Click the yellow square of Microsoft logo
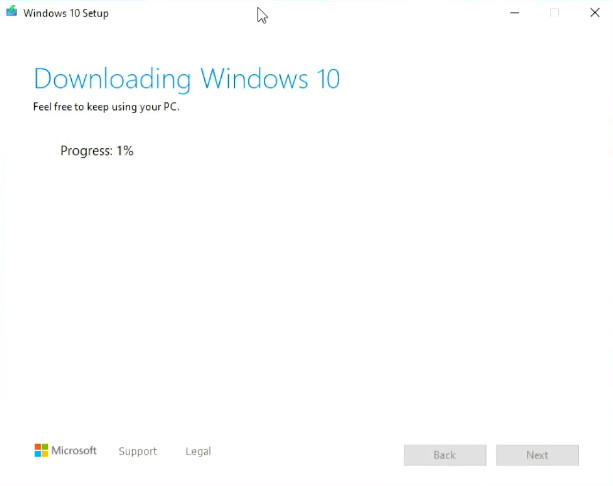The image size is (613, 486). tap(45, 455)
